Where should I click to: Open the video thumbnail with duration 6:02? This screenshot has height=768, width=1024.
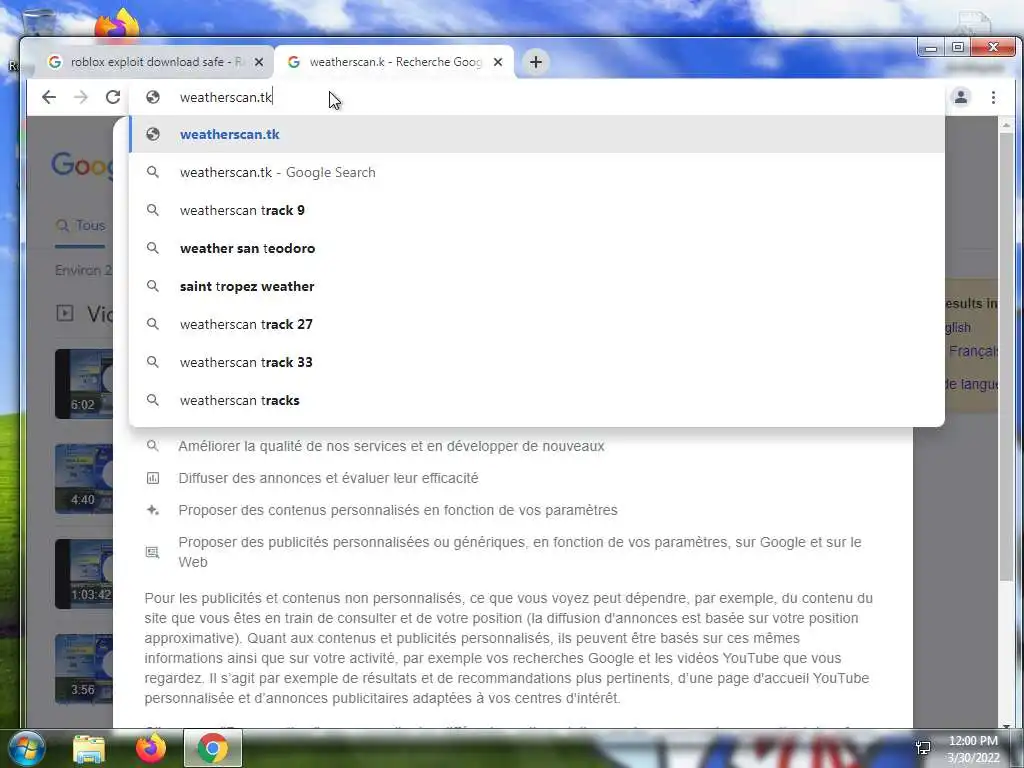84,384
